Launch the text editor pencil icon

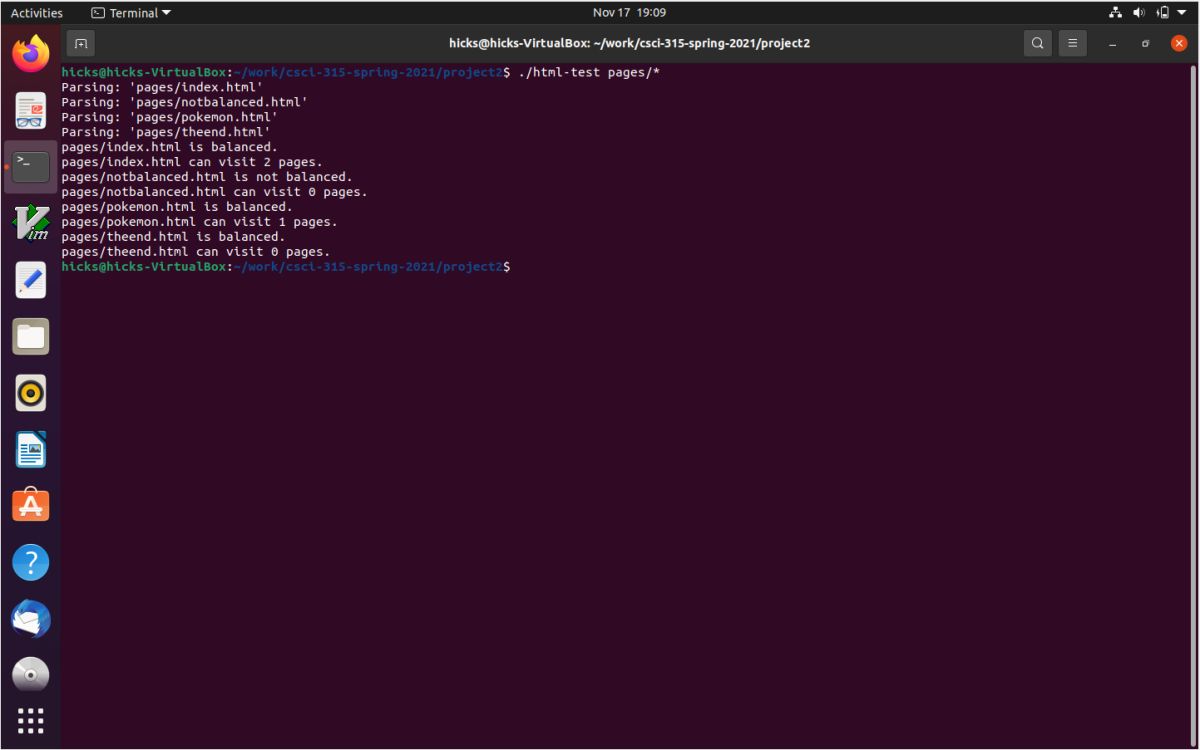31,280
